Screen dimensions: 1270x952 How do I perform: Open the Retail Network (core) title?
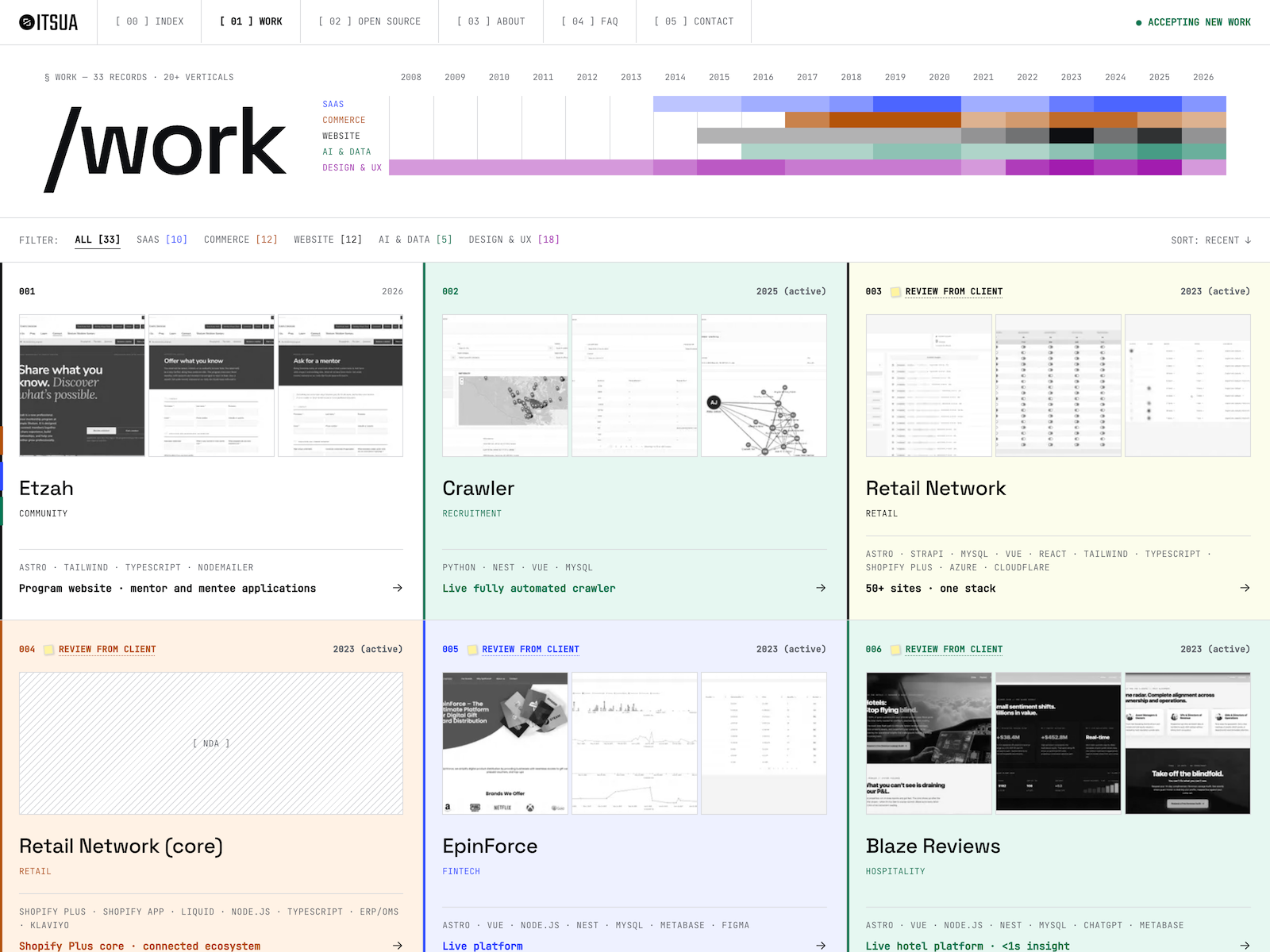[x=121, y=846]
